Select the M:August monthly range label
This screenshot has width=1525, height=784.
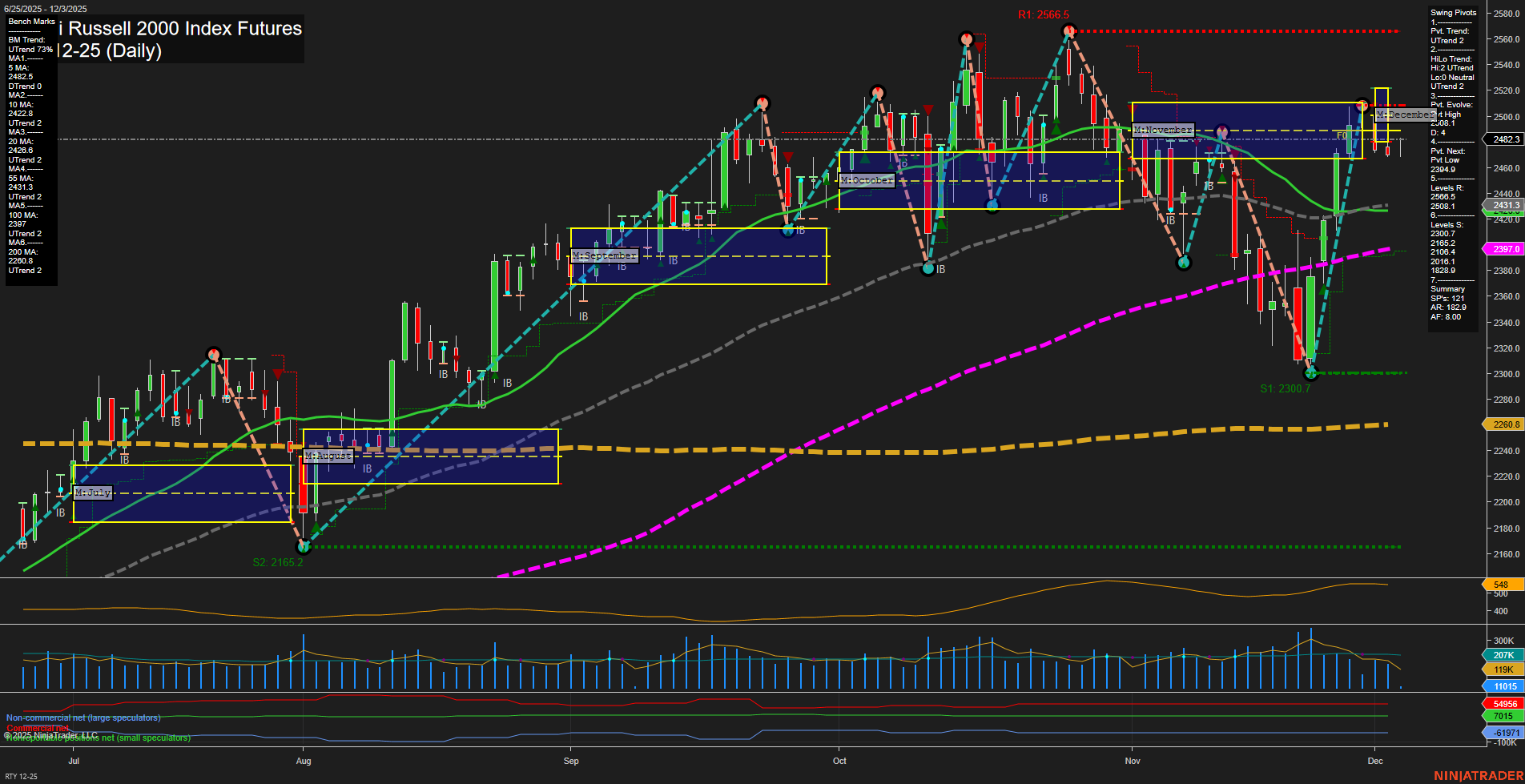[x=328, y=456]
